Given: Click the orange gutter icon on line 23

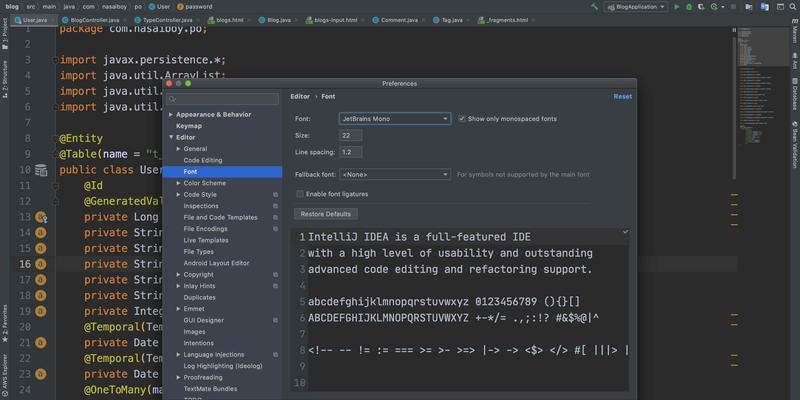Looking at the screenshot, I should 41,374.
